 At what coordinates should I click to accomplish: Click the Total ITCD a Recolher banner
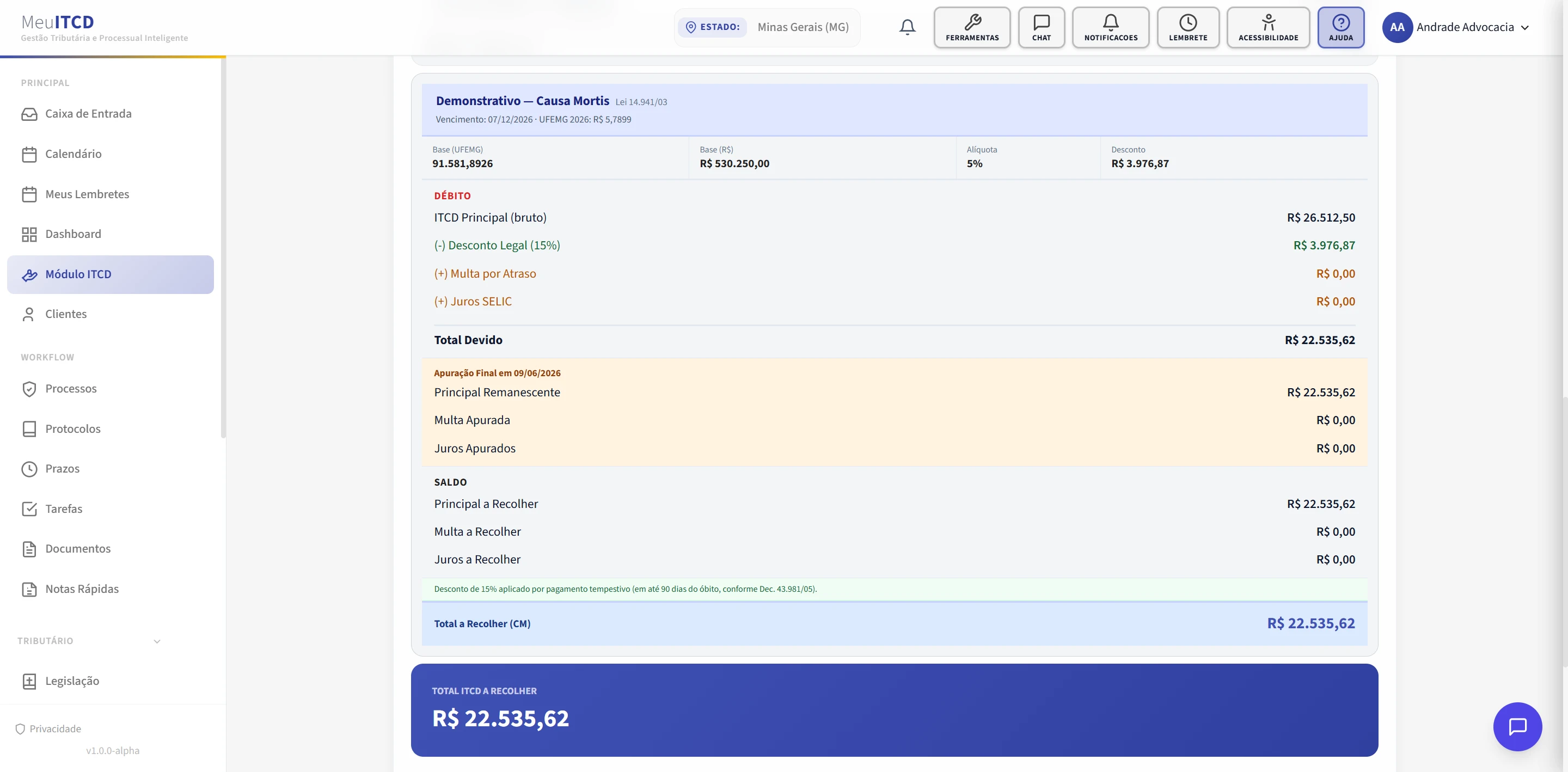point(894,710)
